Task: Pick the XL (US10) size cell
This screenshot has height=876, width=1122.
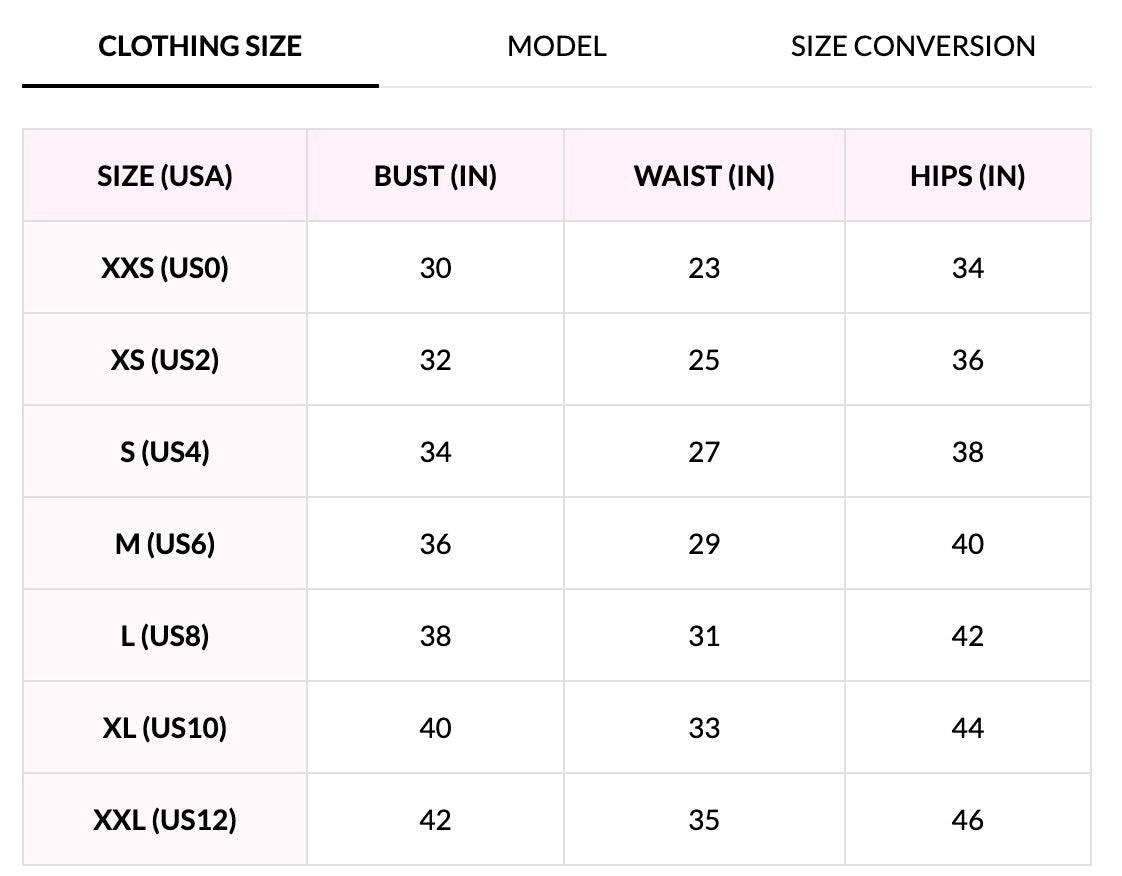Action: (165, 728)
